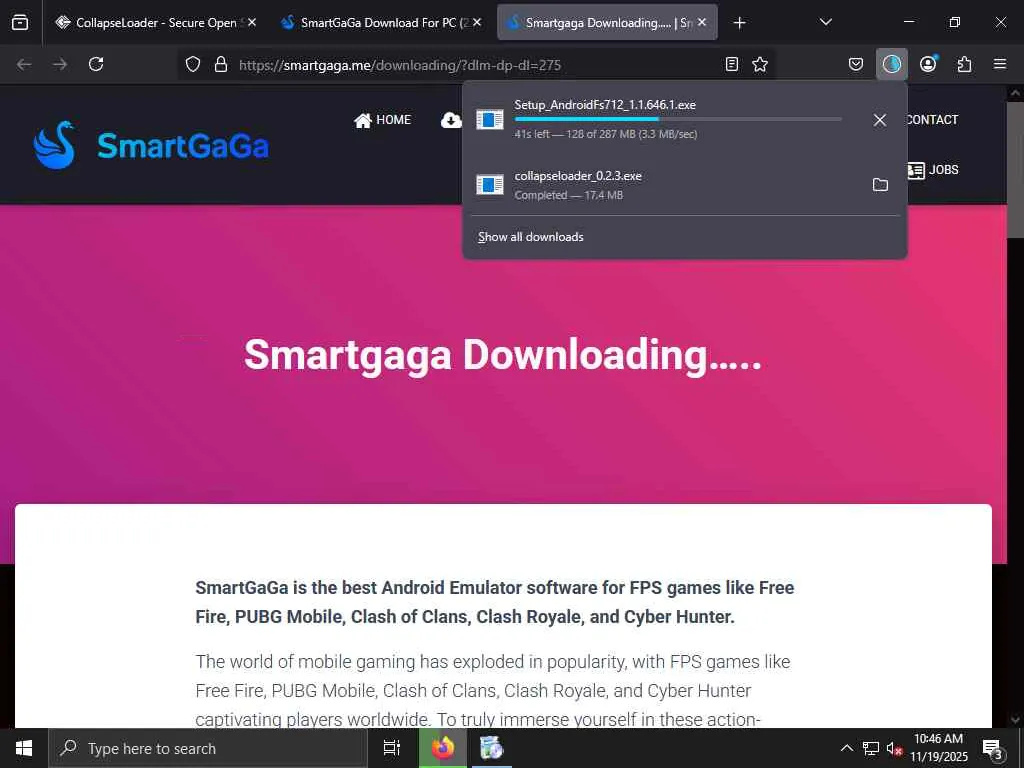Viewport: 1024px width, 768px height.
Task: Expand the list all tabs dropdown
Action: [x=825, y=22]
